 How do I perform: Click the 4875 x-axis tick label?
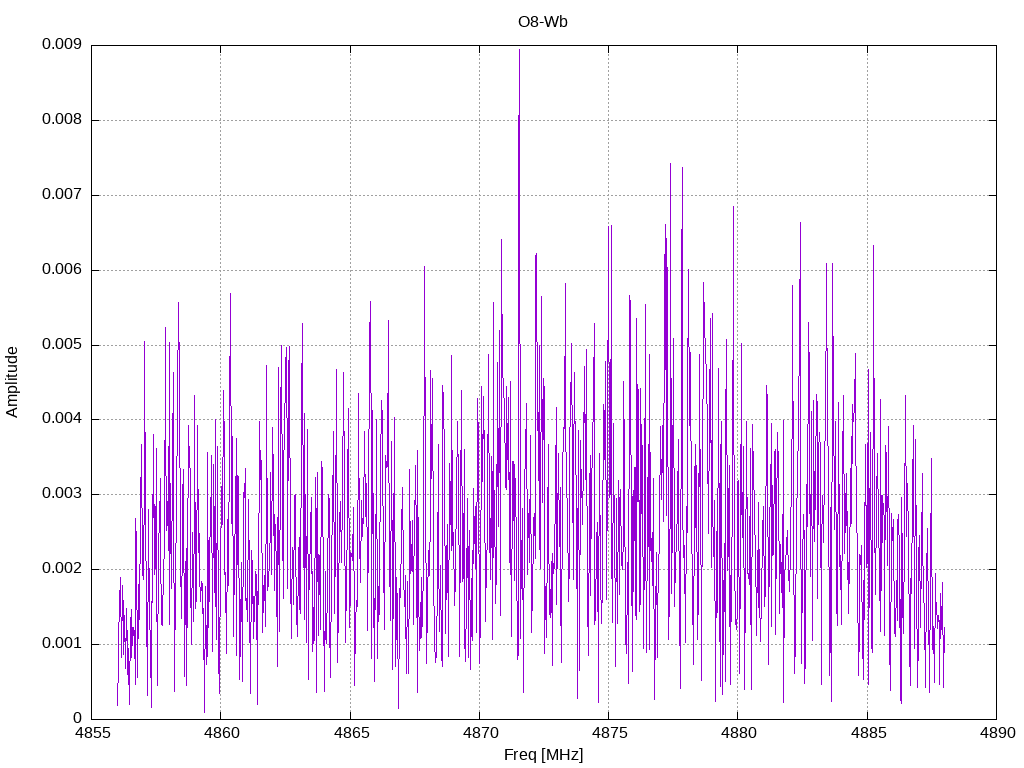[609, 733]
